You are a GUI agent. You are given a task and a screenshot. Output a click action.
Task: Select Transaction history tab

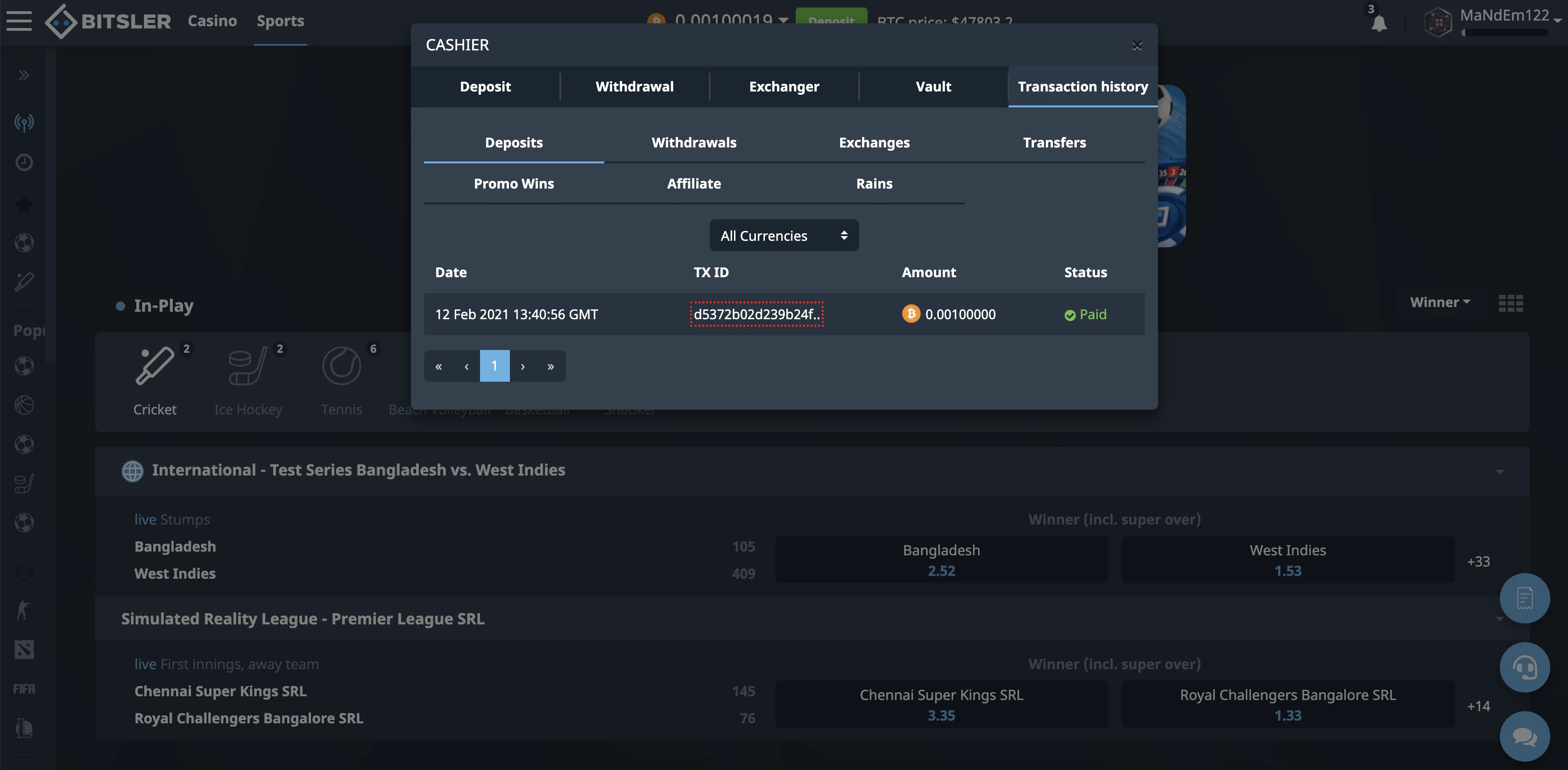(x=1083, y=86)
